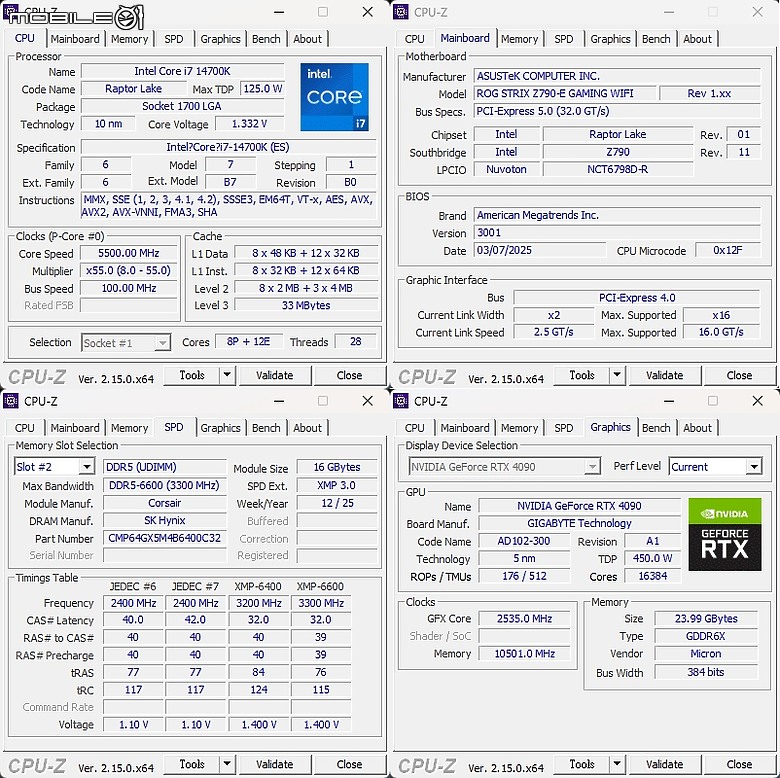Screen dimensions: 780x778
Task: Click Close in the SPD tab window
Action: point(349,764)
